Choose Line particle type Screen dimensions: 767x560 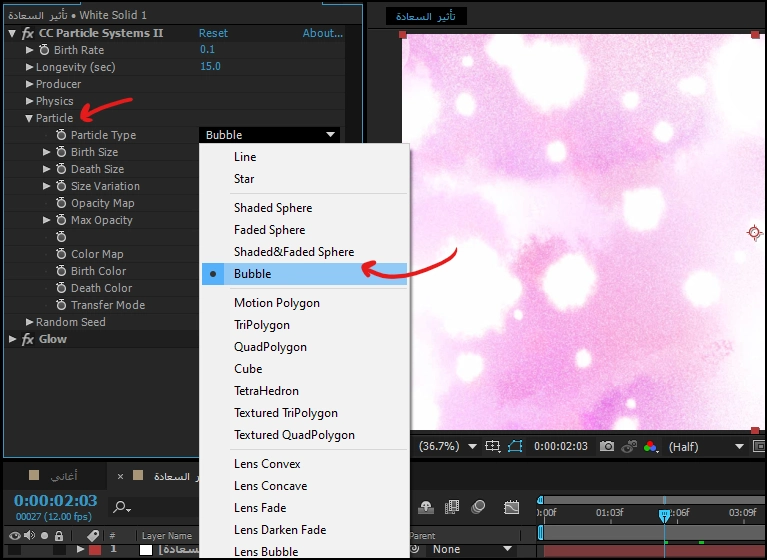tap(245, 157)
